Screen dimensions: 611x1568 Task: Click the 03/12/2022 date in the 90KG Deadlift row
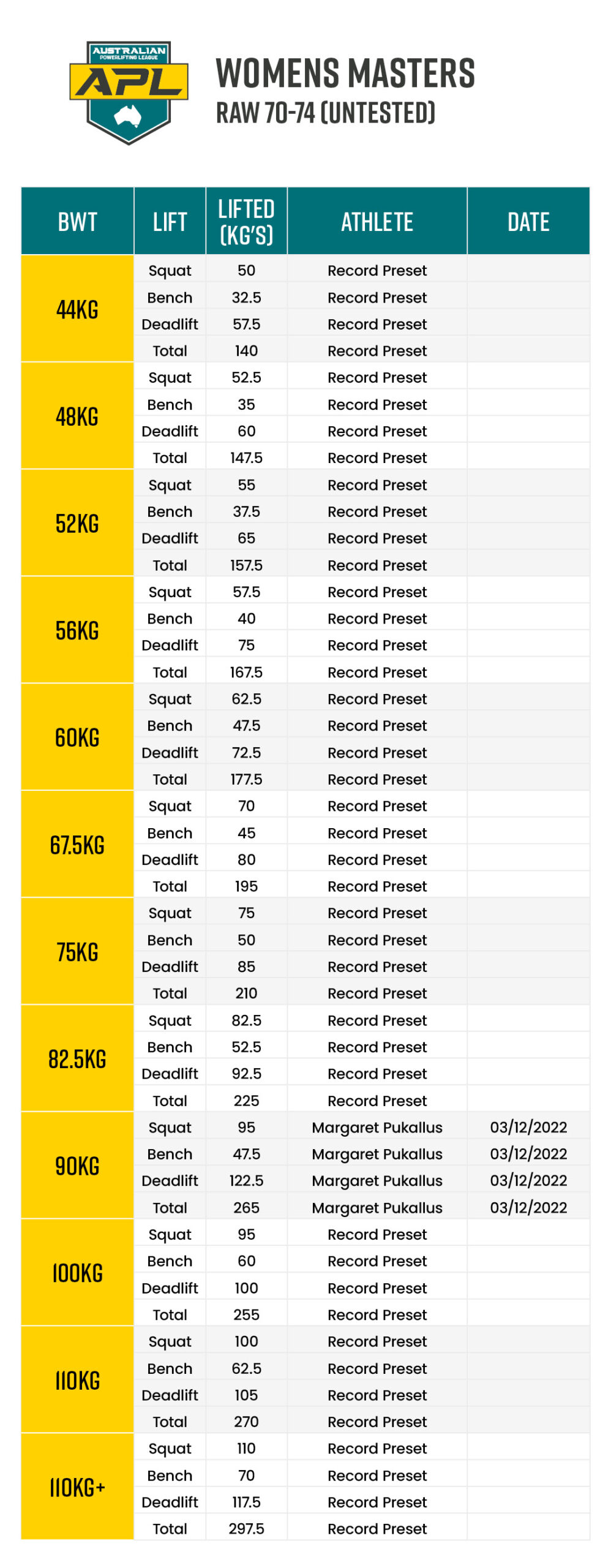pyautogui.click(x=528, y=1180)
